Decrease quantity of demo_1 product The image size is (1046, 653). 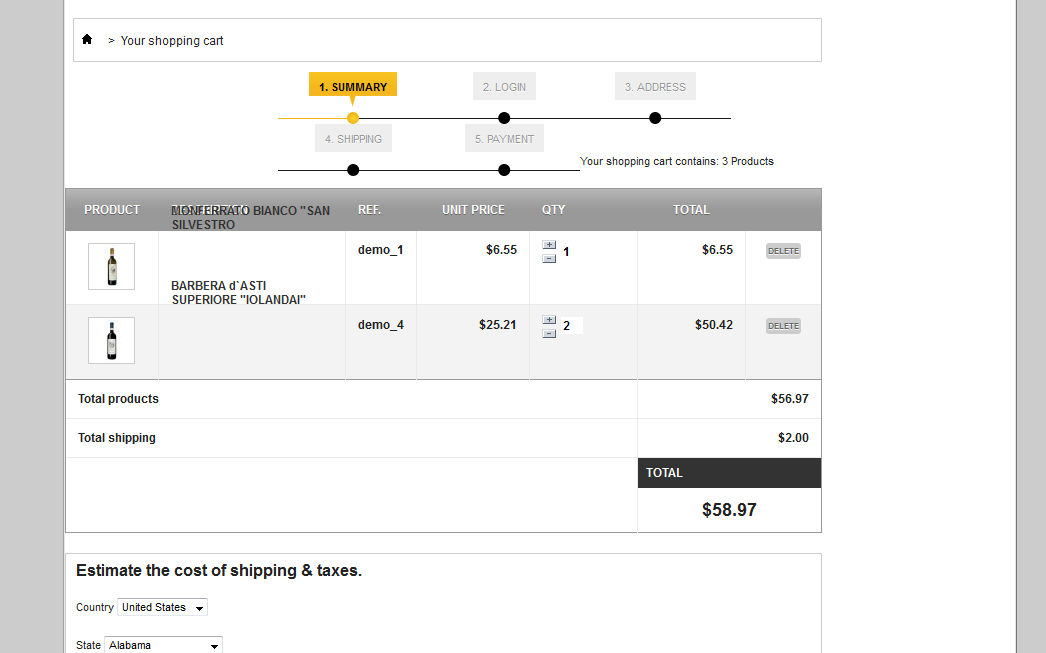549,259
